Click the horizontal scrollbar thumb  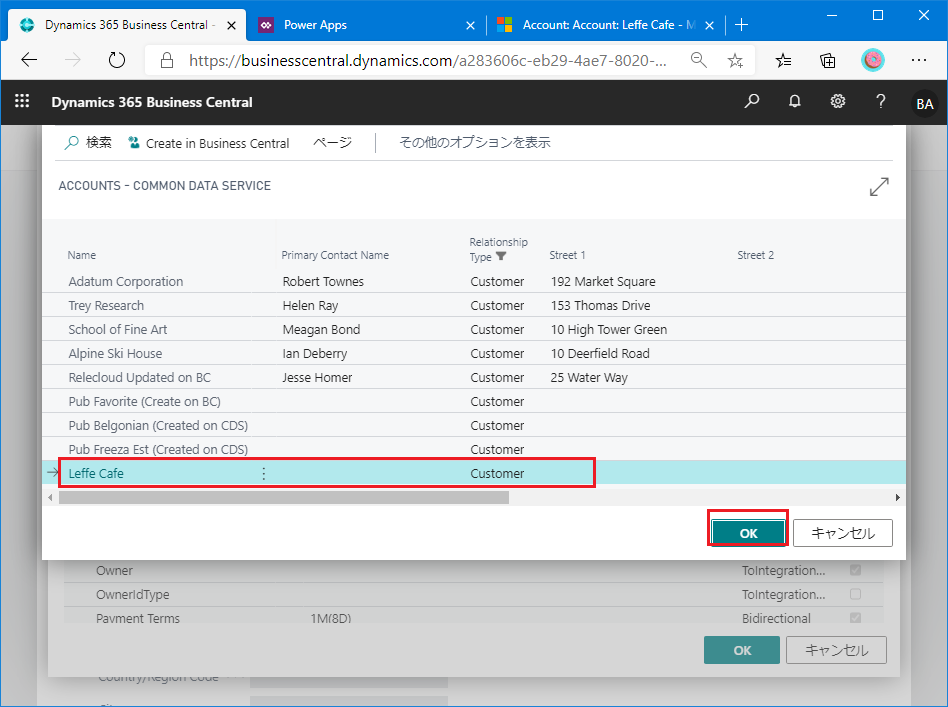pos(284,497)
